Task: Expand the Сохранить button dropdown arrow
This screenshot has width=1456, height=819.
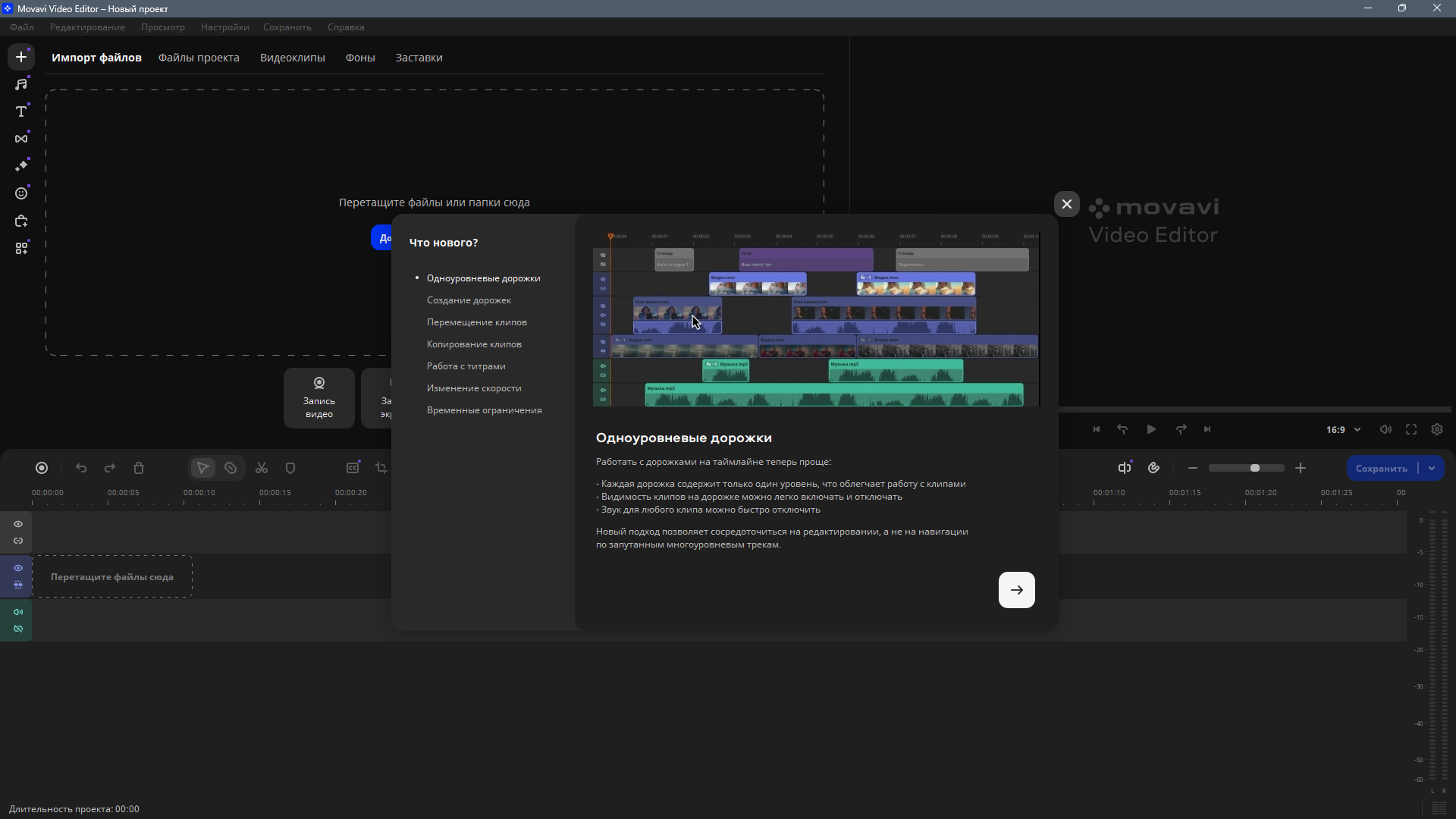Action: [x=1432, y=469]
